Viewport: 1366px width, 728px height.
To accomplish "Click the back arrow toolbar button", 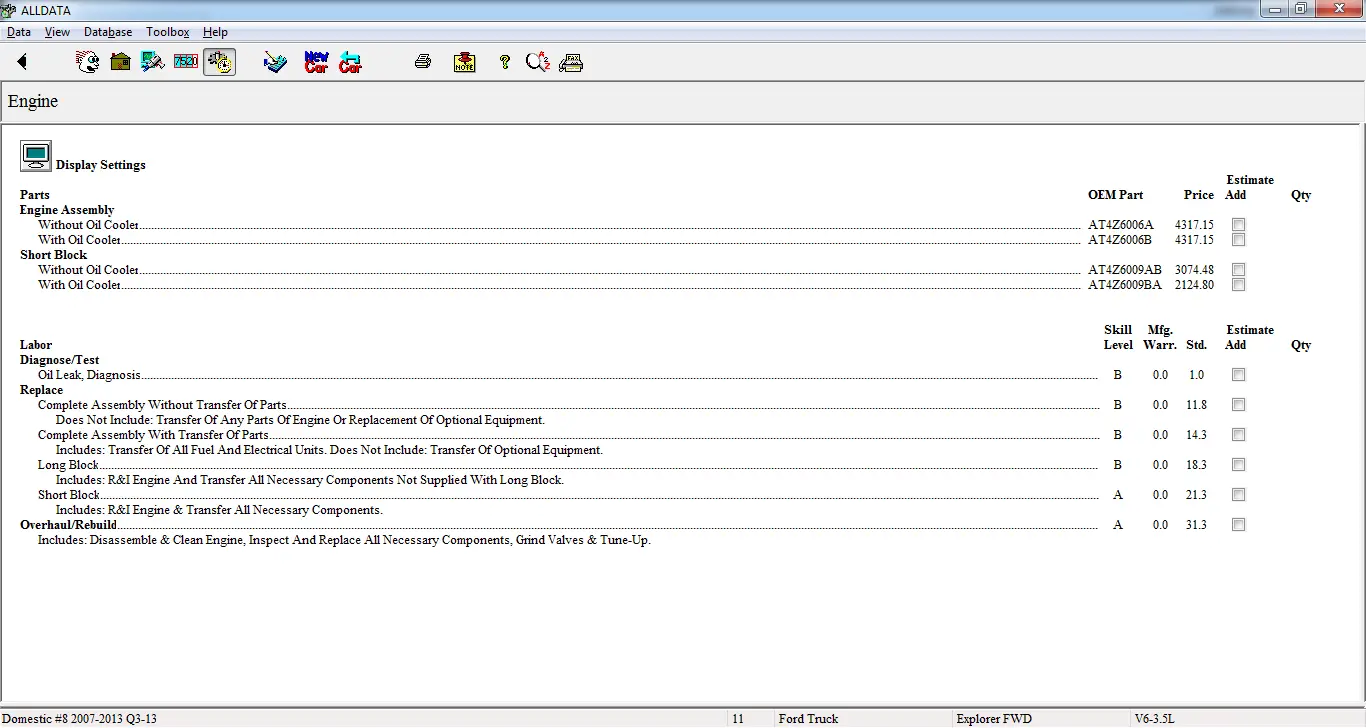I will (x=22, y=62).
